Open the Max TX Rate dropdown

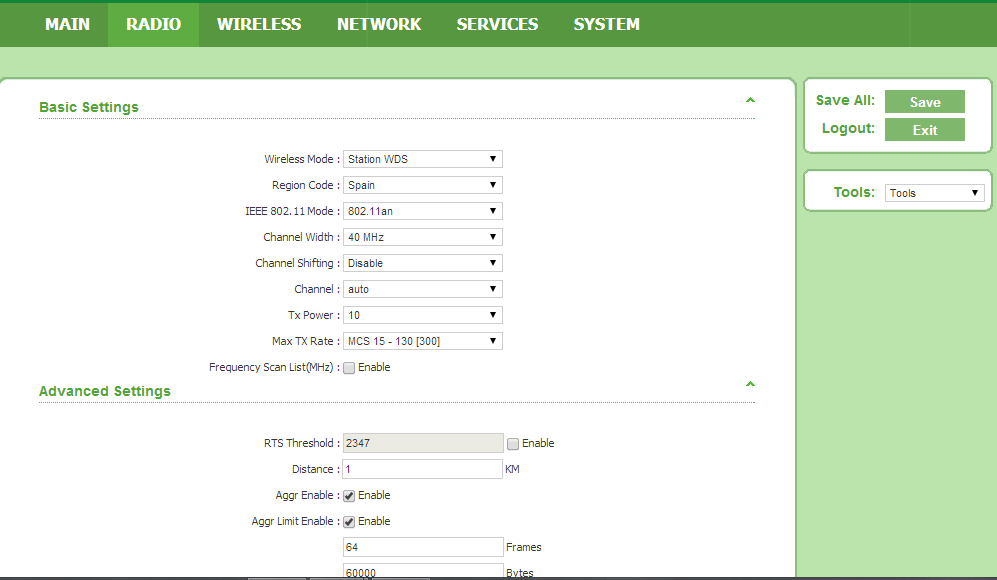(x=422, y=341)
